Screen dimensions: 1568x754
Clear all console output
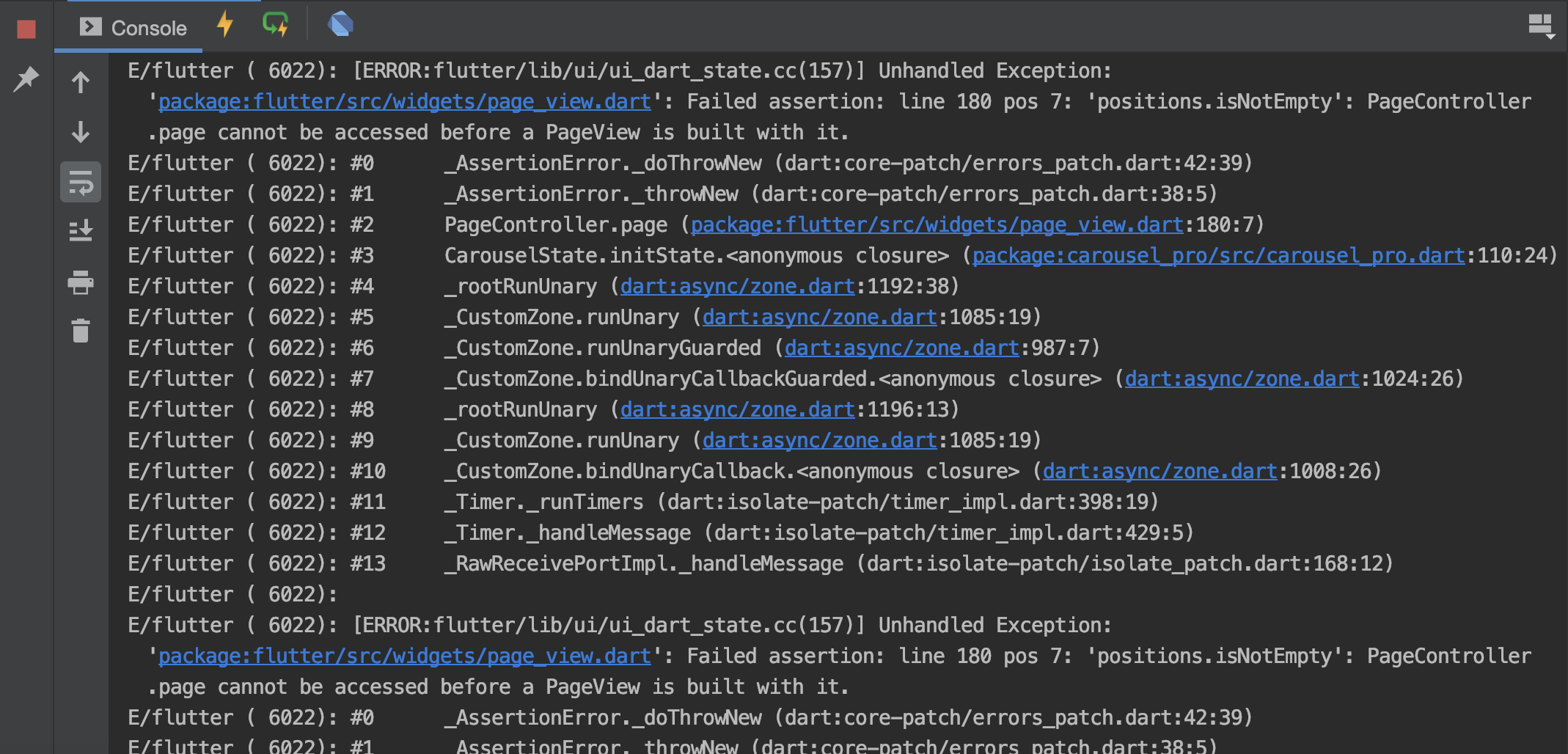80,331
